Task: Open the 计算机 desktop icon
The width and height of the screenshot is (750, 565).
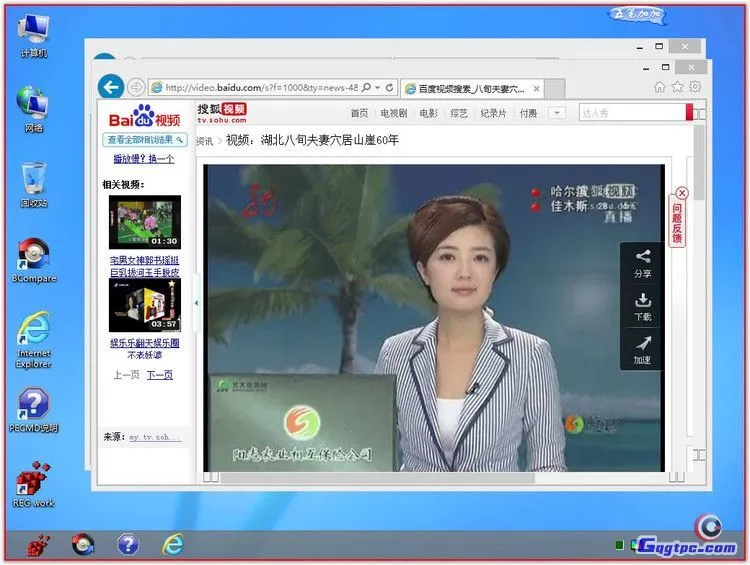Action: (x=33, y=36)
